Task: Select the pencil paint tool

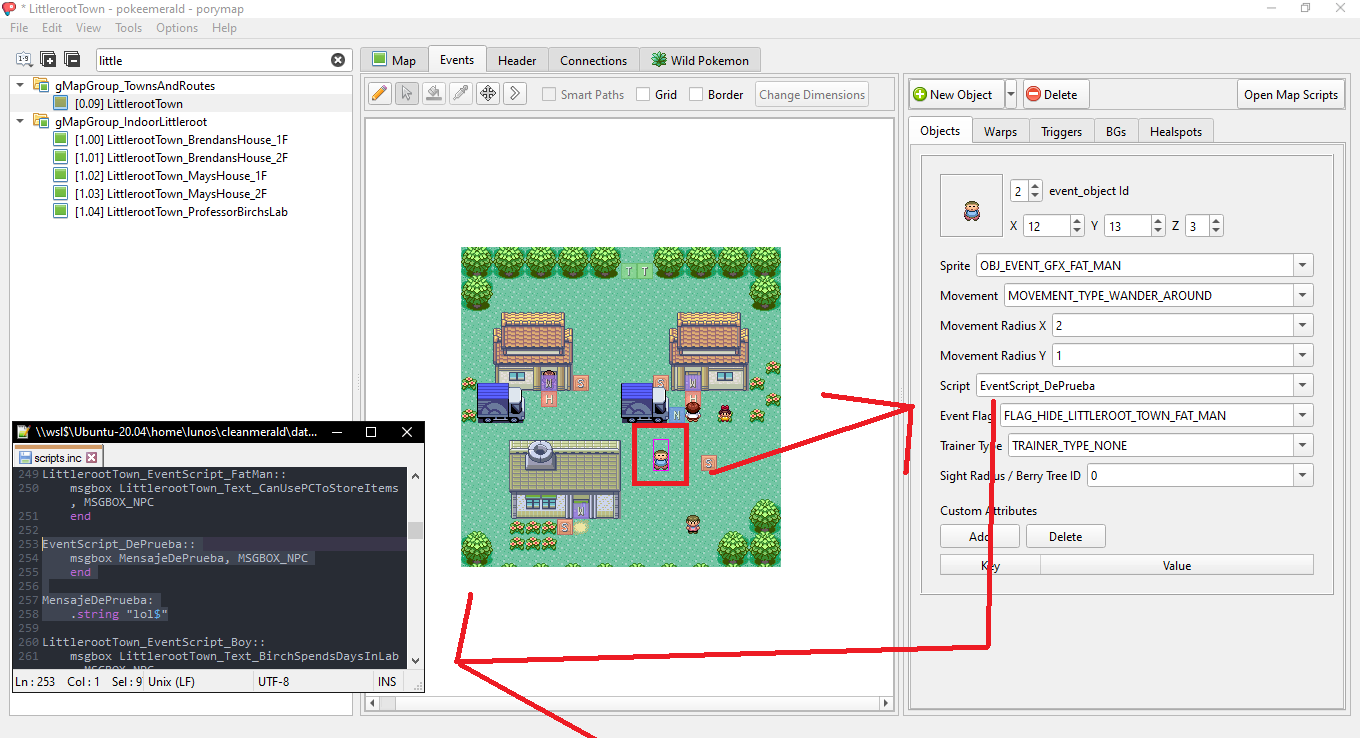Action: pyautogui.click(x=379, y=94)
